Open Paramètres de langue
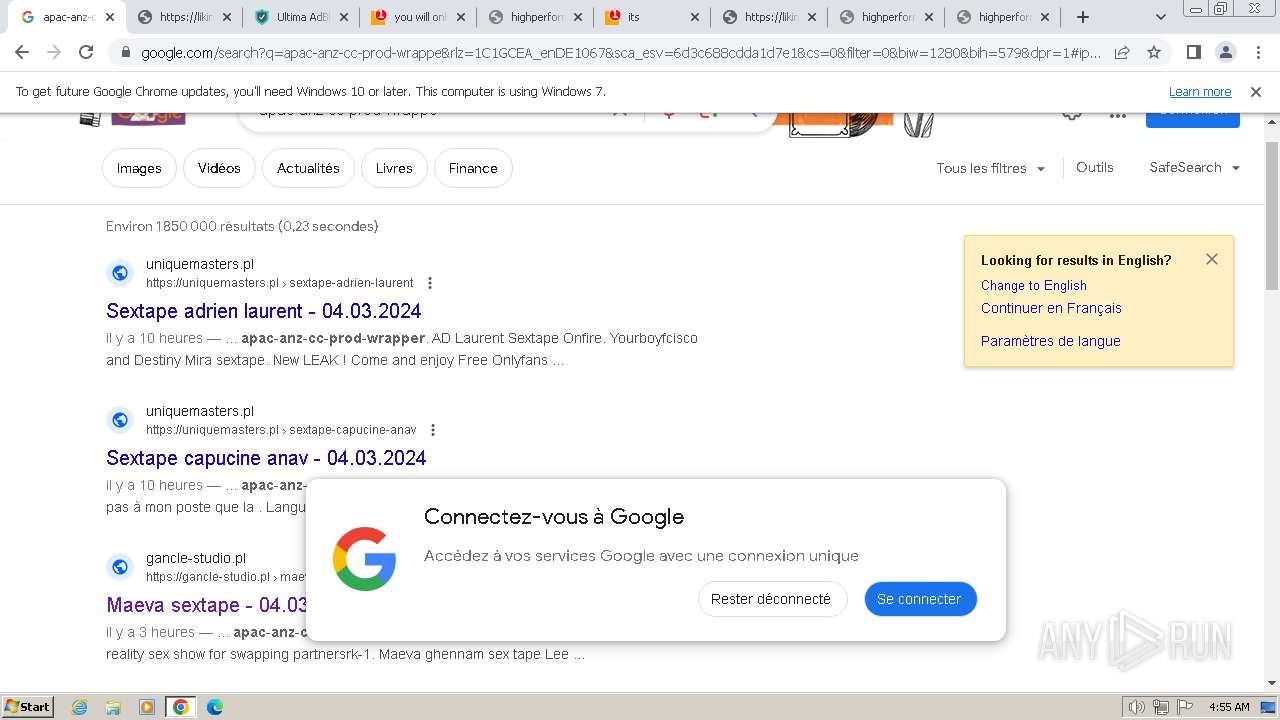The image size is (1280, 720). [x=1050, y=341]
